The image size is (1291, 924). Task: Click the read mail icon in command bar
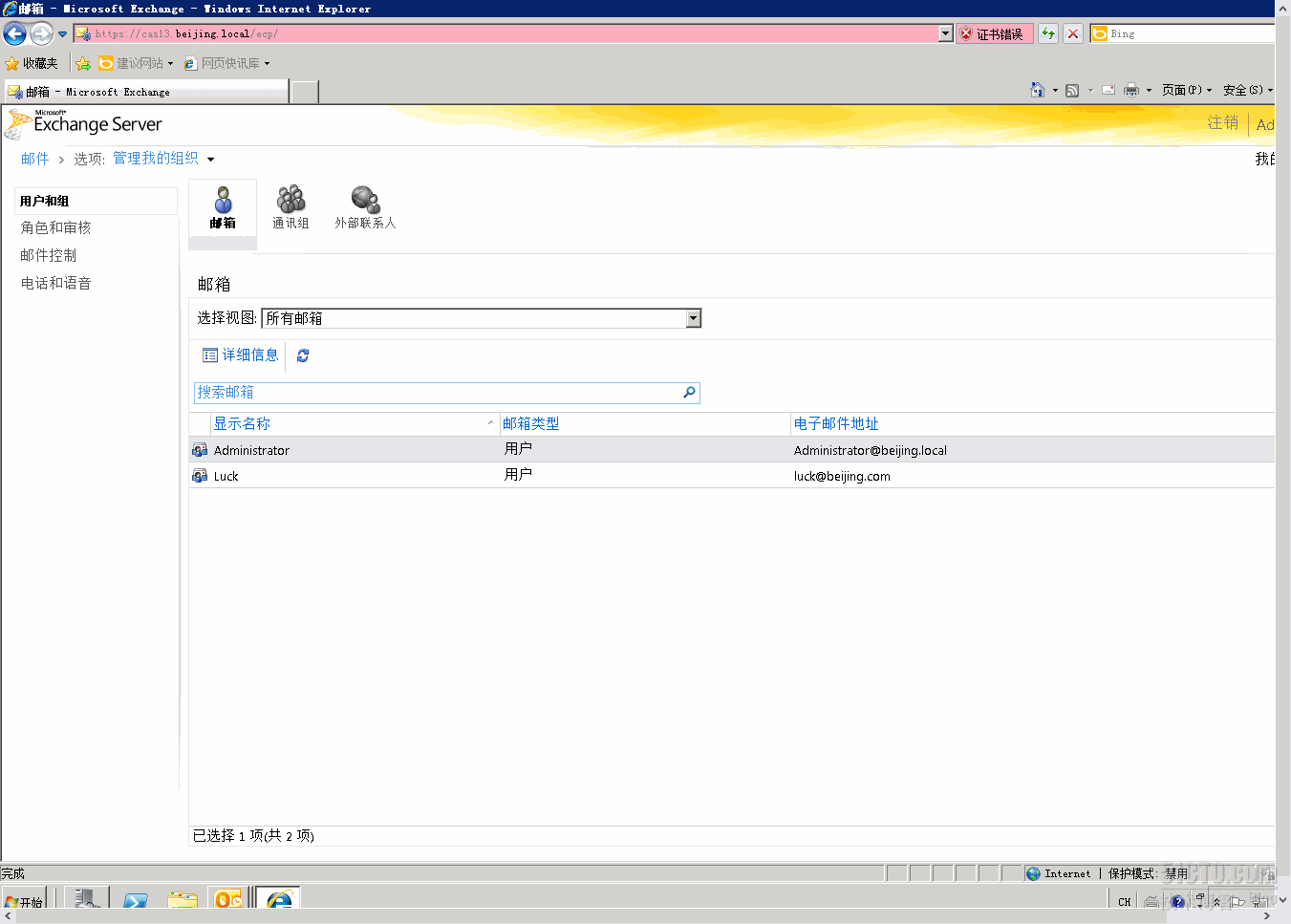click(1108, 90)
